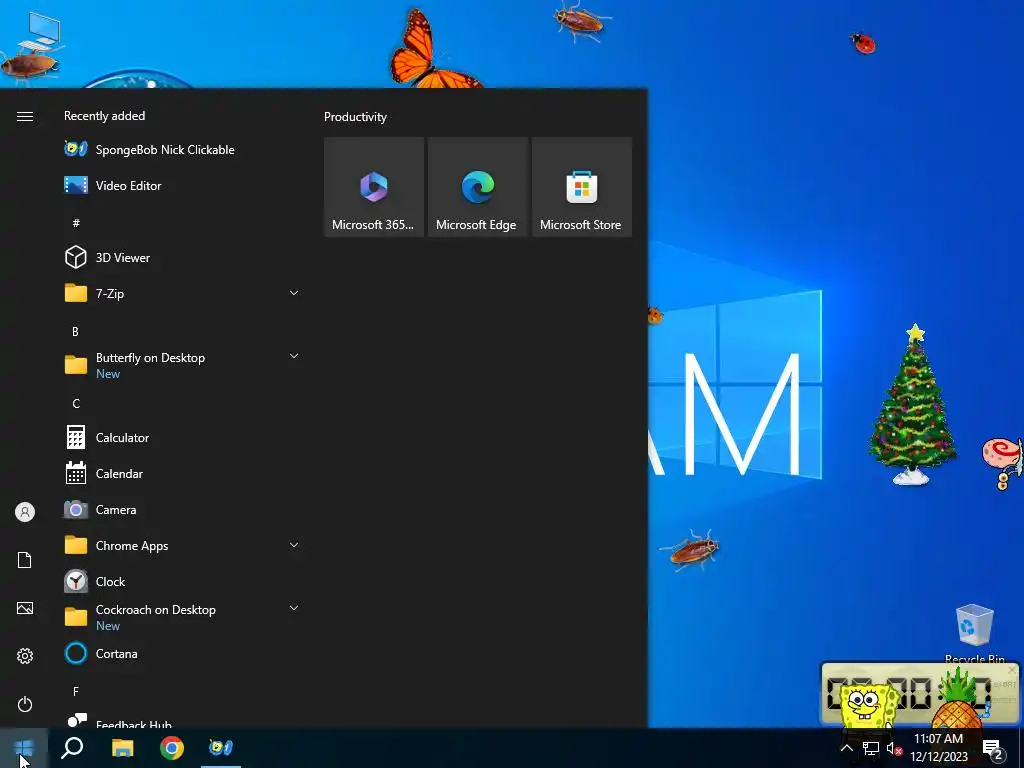Click the muted volume tray icon
The width and height of the screenshot is (1024, 768).
894,748
